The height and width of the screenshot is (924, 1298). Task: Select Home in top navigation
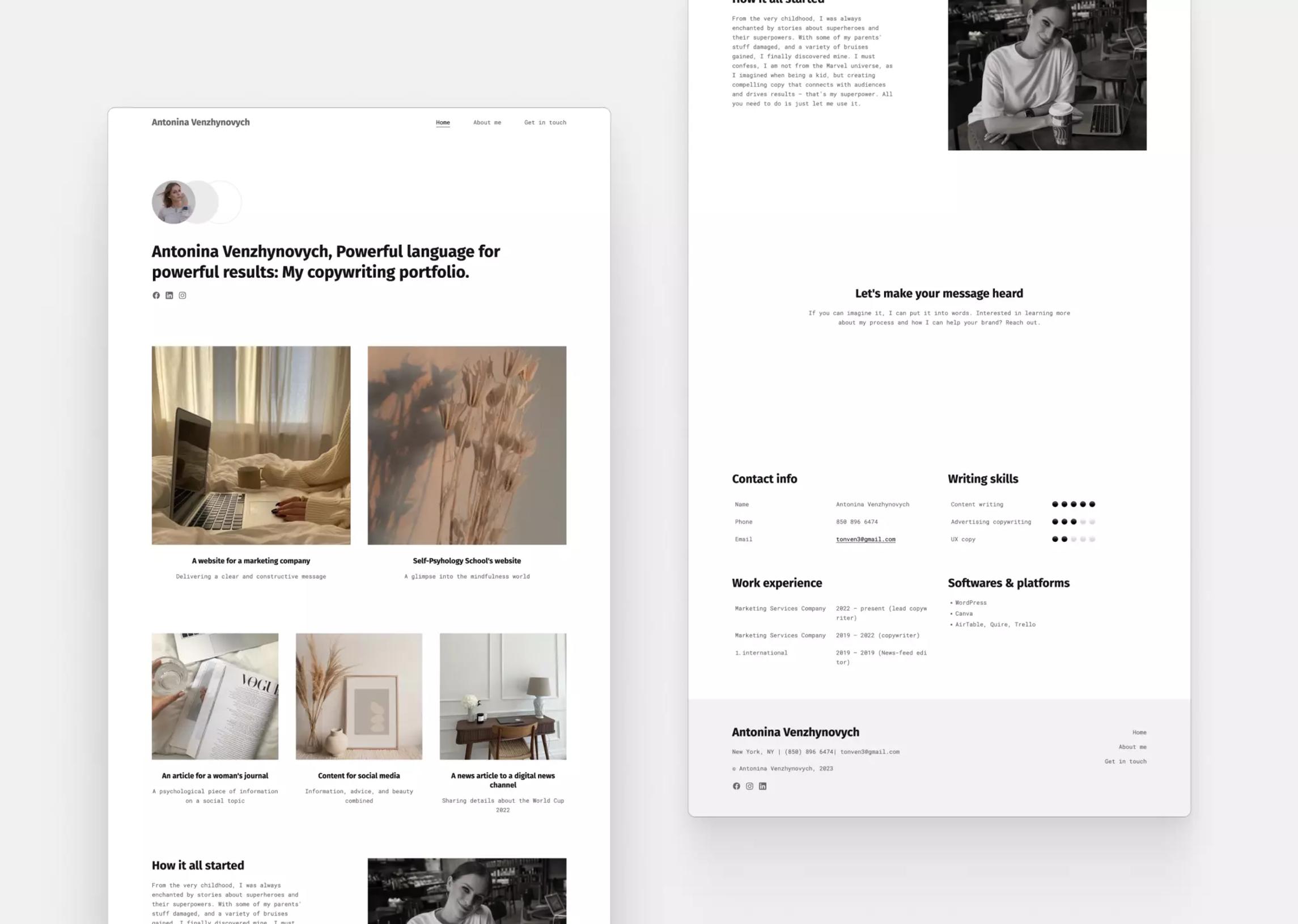[x=443, y=122]
